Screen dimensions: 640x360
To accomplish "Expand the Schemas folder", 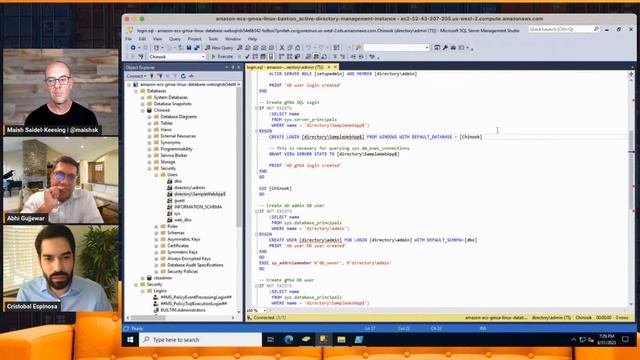I will [156, 233].
